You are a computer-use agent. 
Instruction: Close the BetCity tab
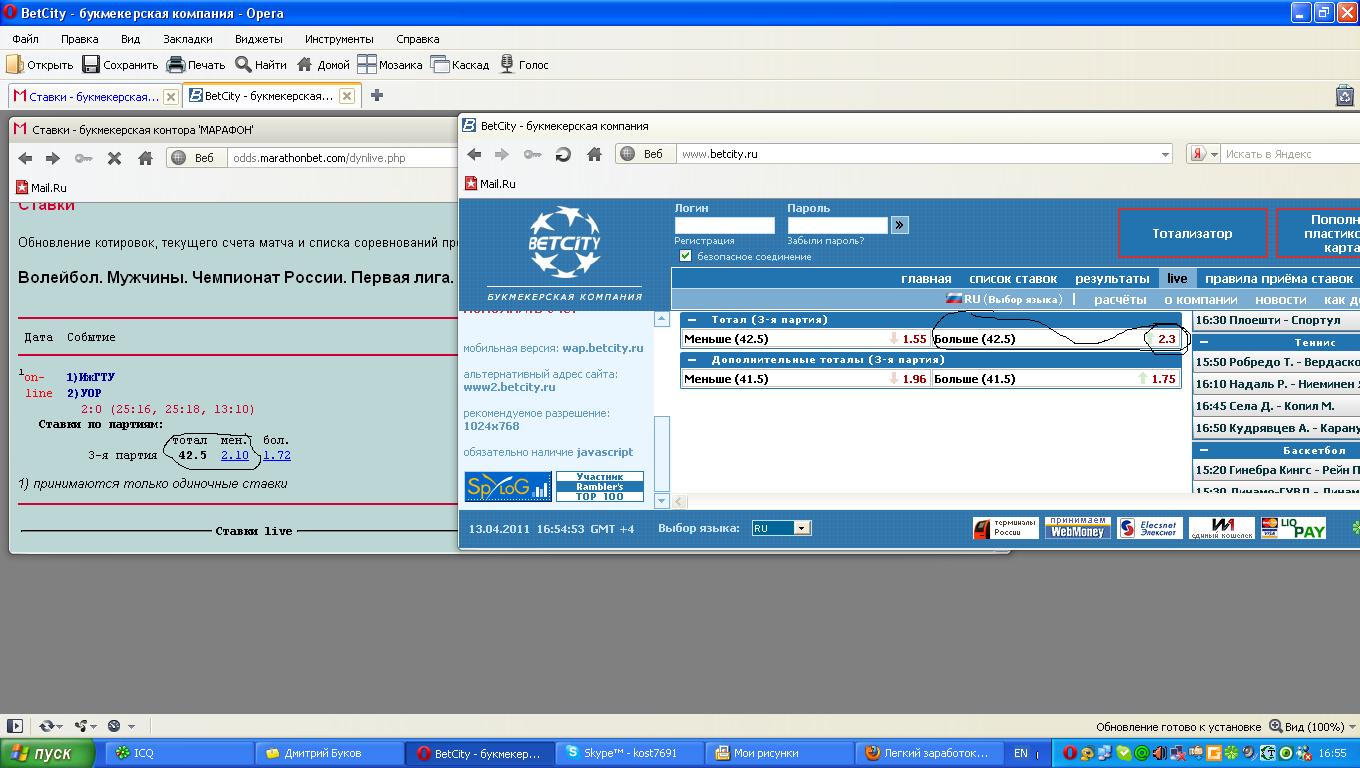point(347,96)
